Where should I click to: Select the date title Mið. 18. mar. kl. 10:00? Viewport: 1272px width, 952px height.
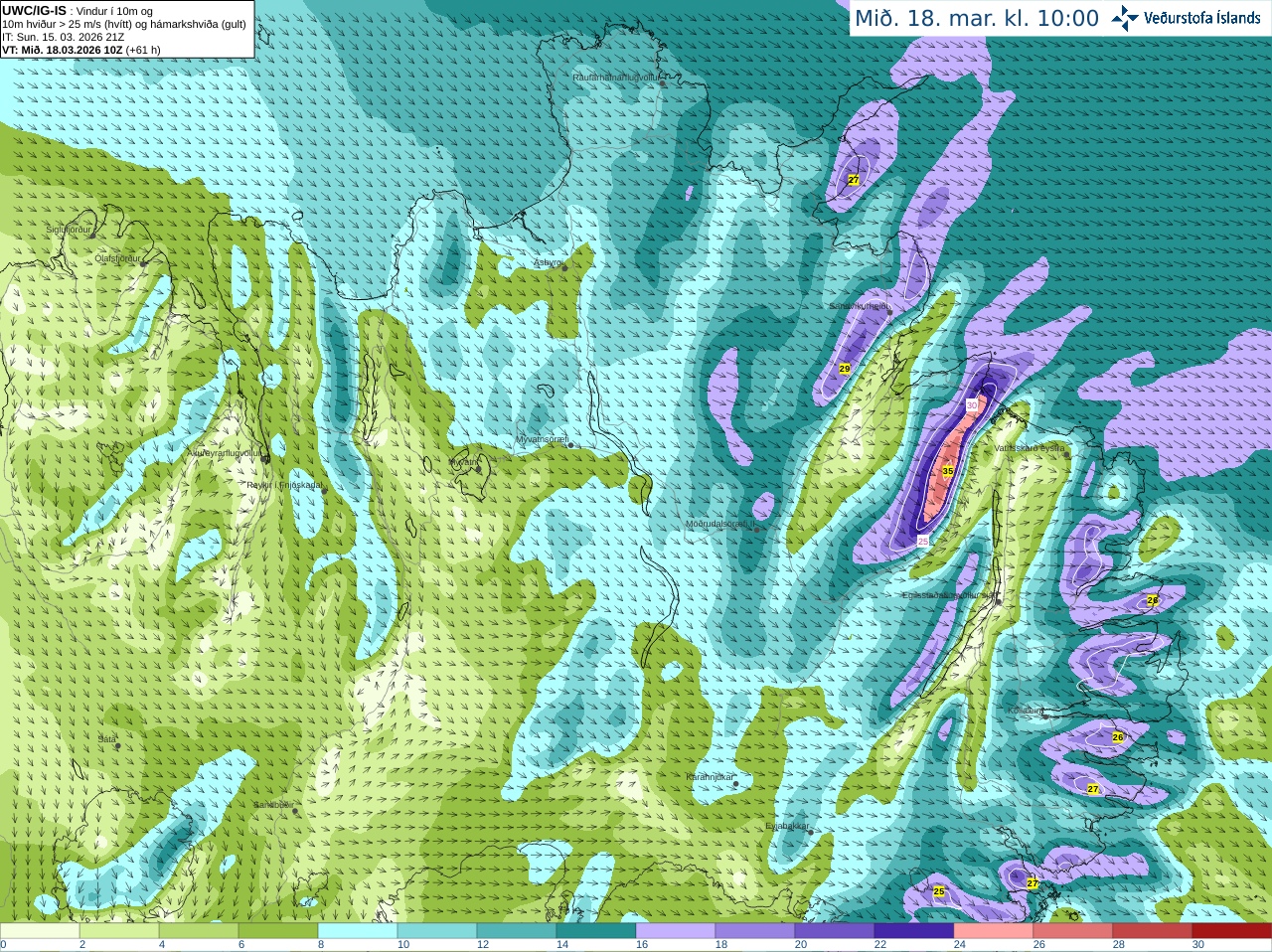pyautogui.click(x=977, y=19)
